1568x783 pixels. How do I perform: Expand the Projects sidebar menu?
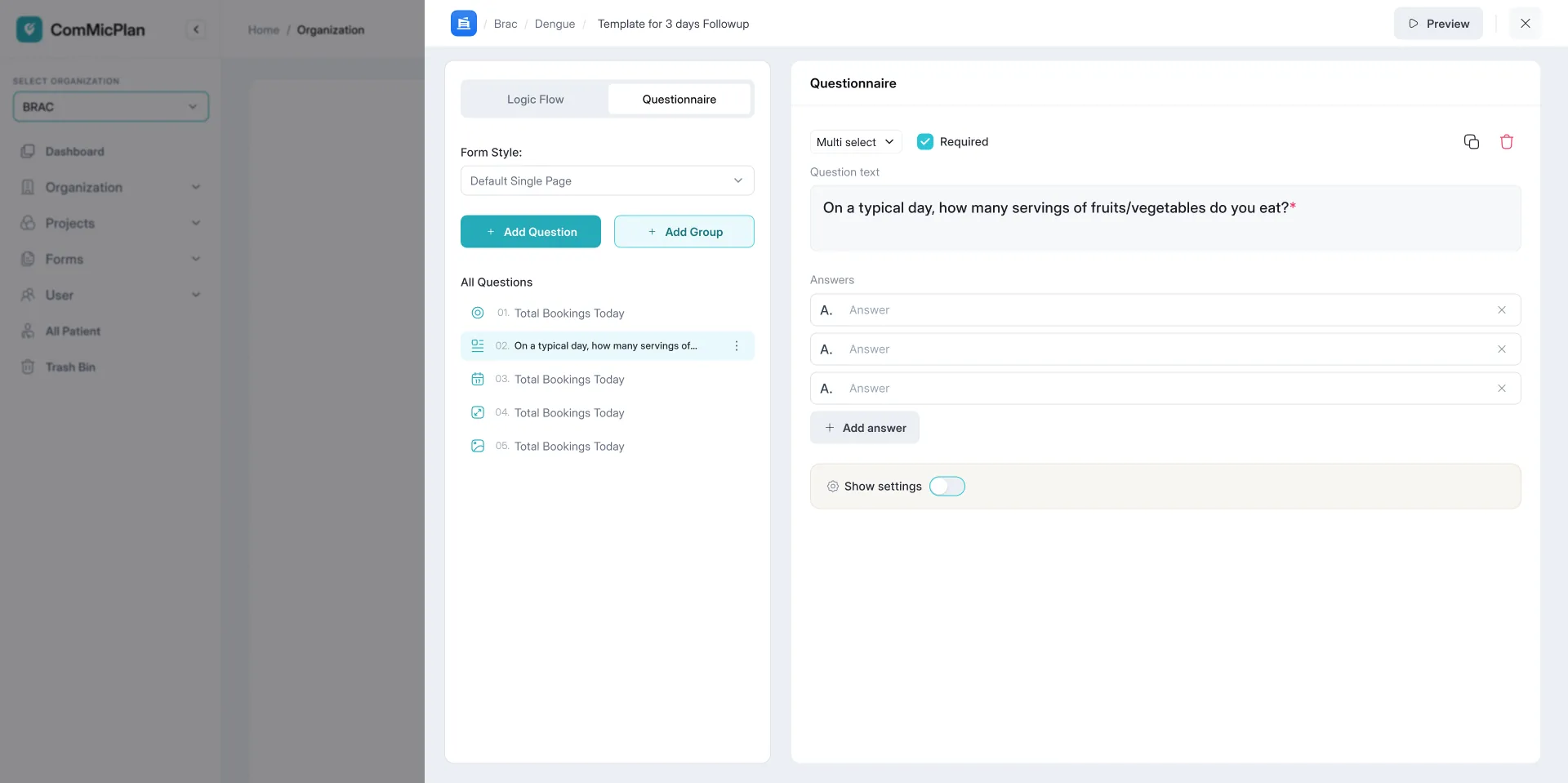[110, 224]
